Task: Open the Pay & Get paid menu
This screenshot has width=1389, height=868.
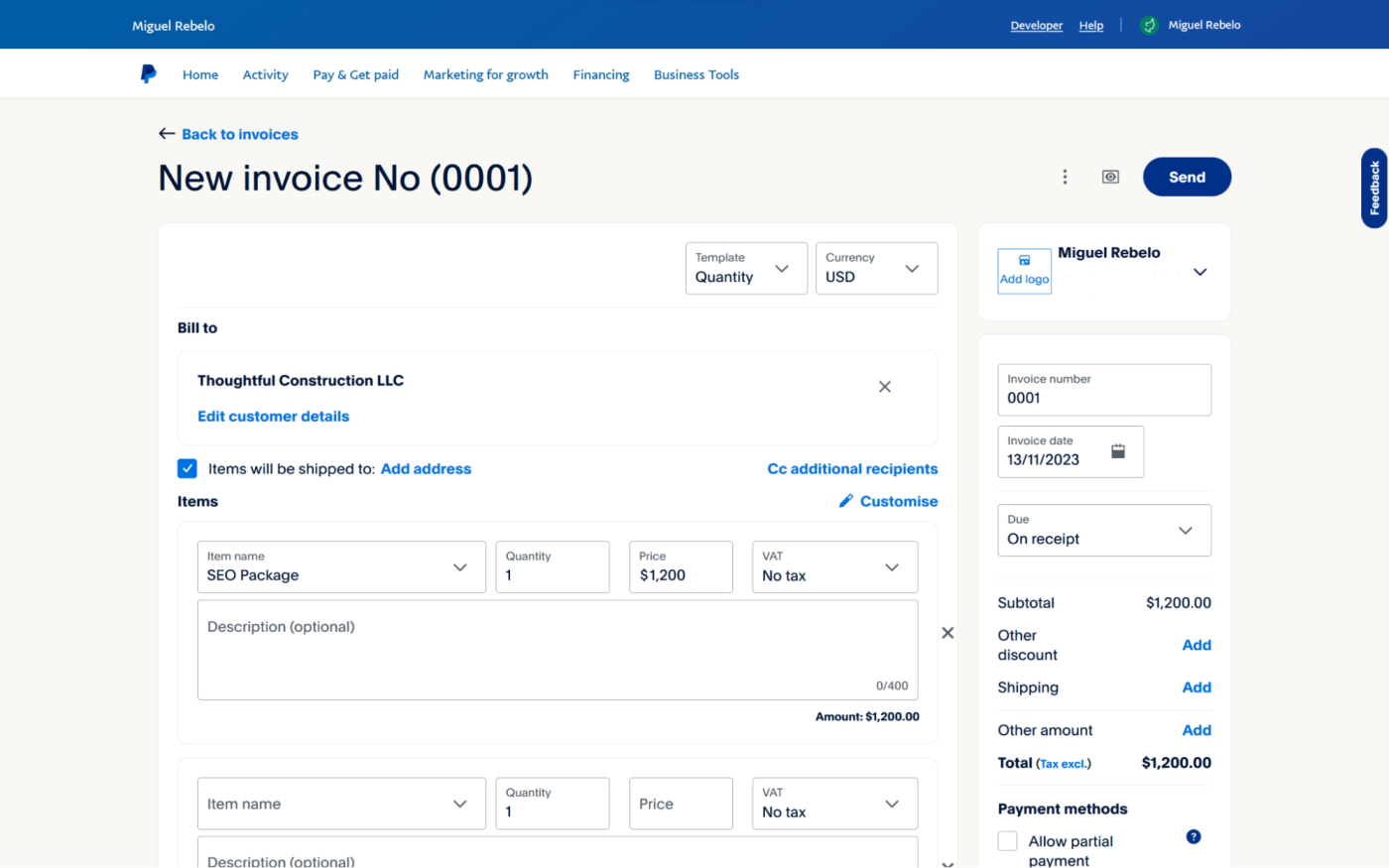Action: [355, 74]
